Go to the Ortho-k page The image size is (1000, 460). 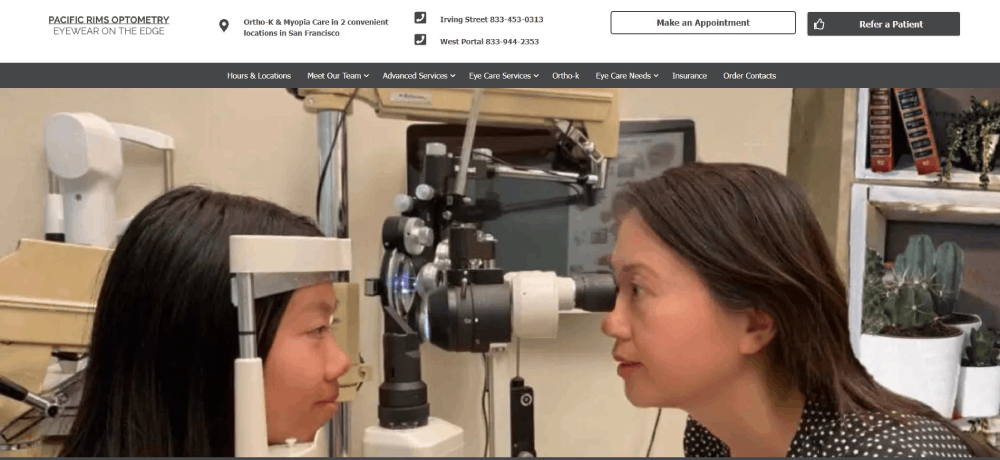[566, 76]
